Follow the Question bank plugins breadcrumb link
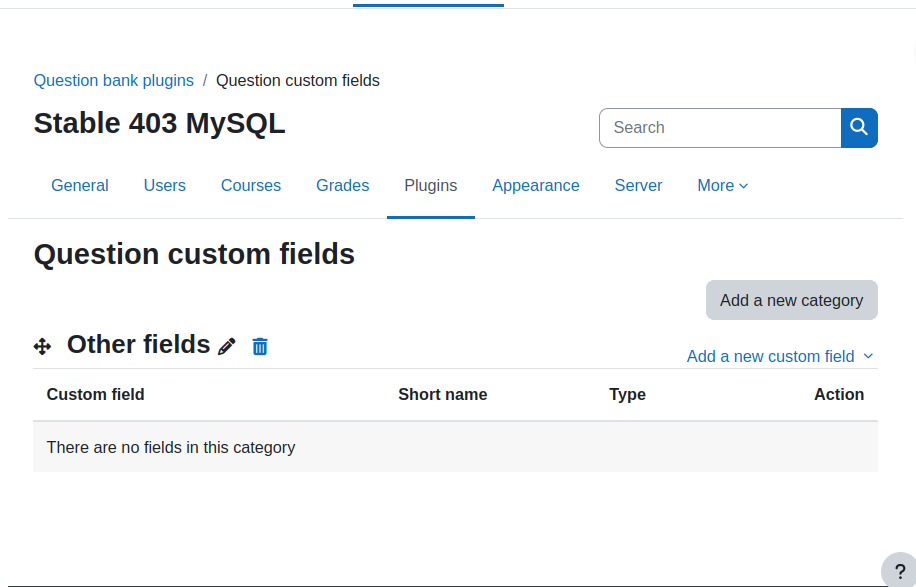 tap(113, 81)
